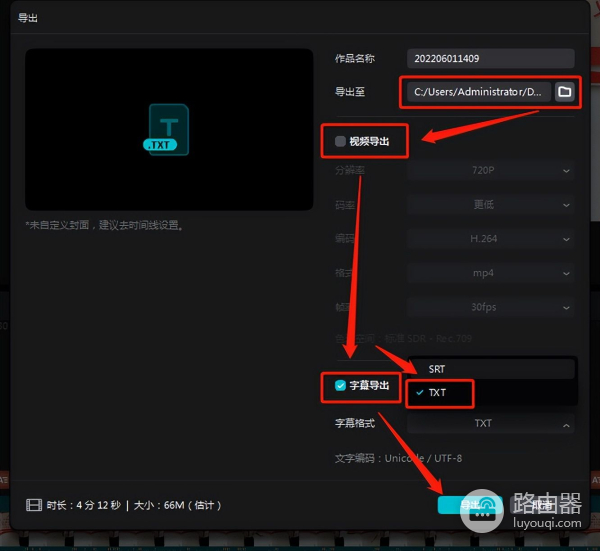Viewport: 600px width, 551px height.
Task: Open the 更低 bitrate dropdown
Action: click(491, 205)
